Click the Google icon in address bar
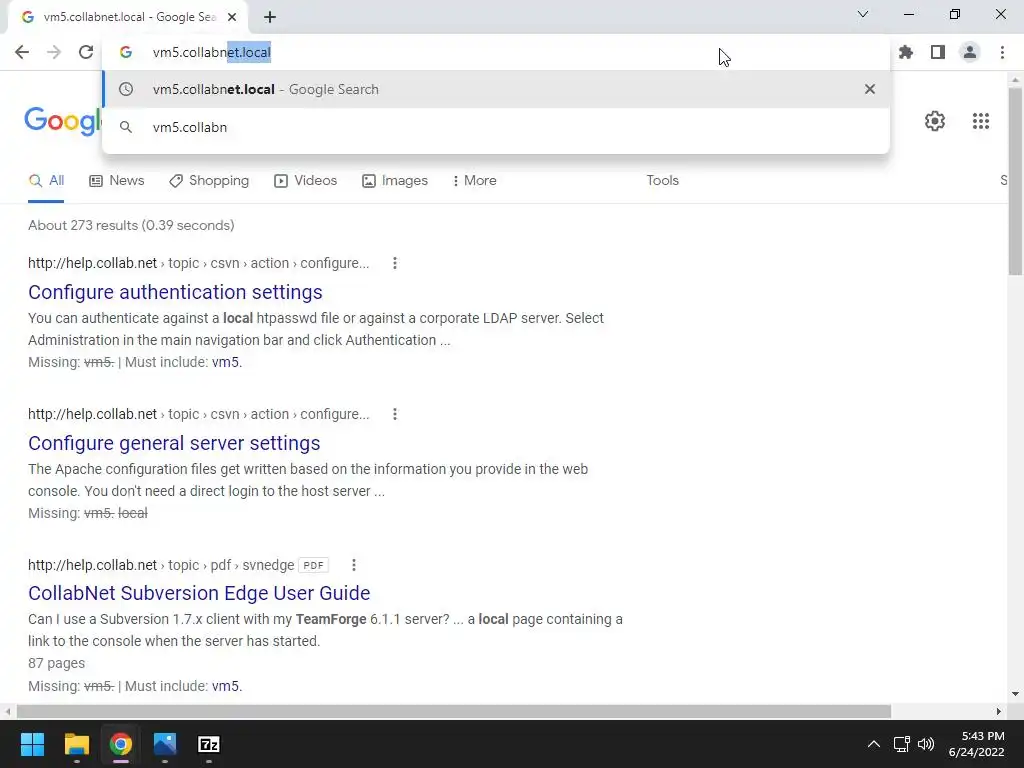The height and width of the screenshot is (768, 1024). [x=126, y=52]
